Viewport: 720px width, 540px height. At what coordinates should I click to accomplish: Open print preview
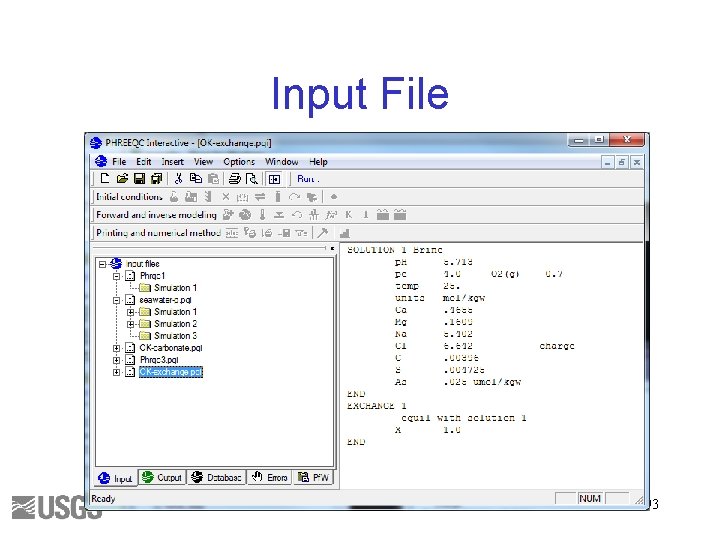pyautogui.click(x=252, y=179)
